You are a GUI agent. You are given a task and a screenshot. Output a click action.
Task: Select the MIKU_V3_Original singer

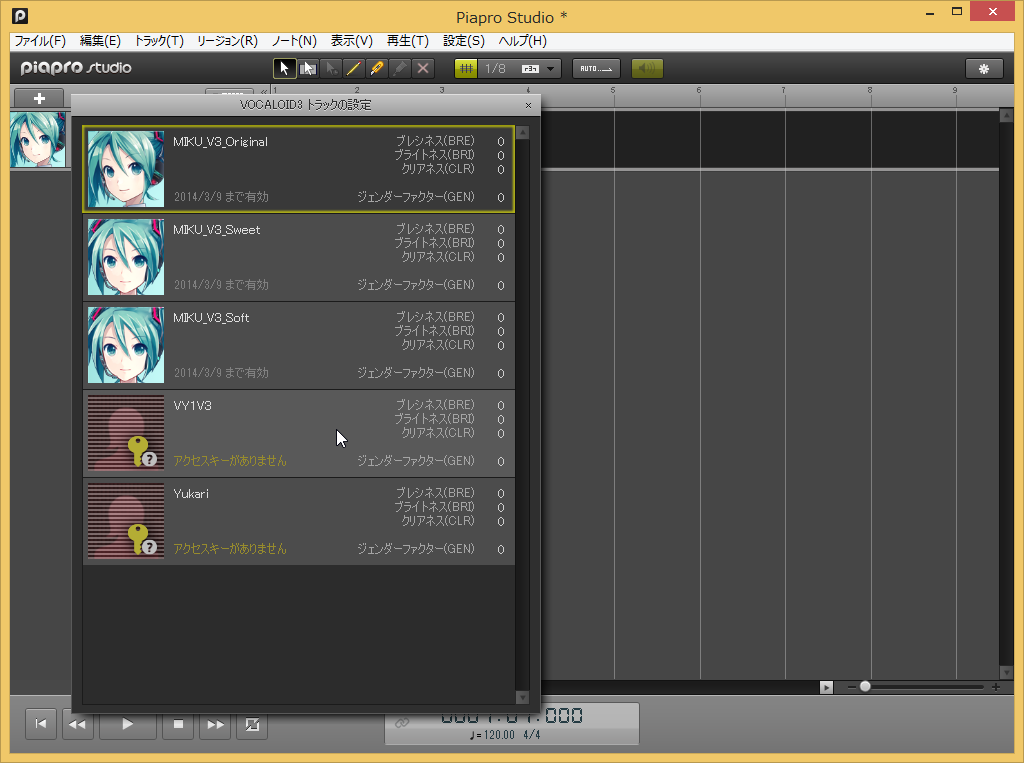coord(298,169)
